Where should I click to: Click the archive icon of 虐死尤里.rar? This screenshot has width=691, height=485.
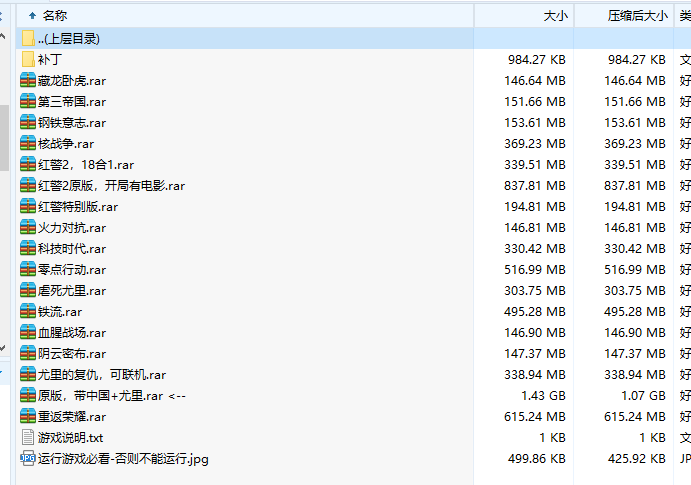click(28, 290)
